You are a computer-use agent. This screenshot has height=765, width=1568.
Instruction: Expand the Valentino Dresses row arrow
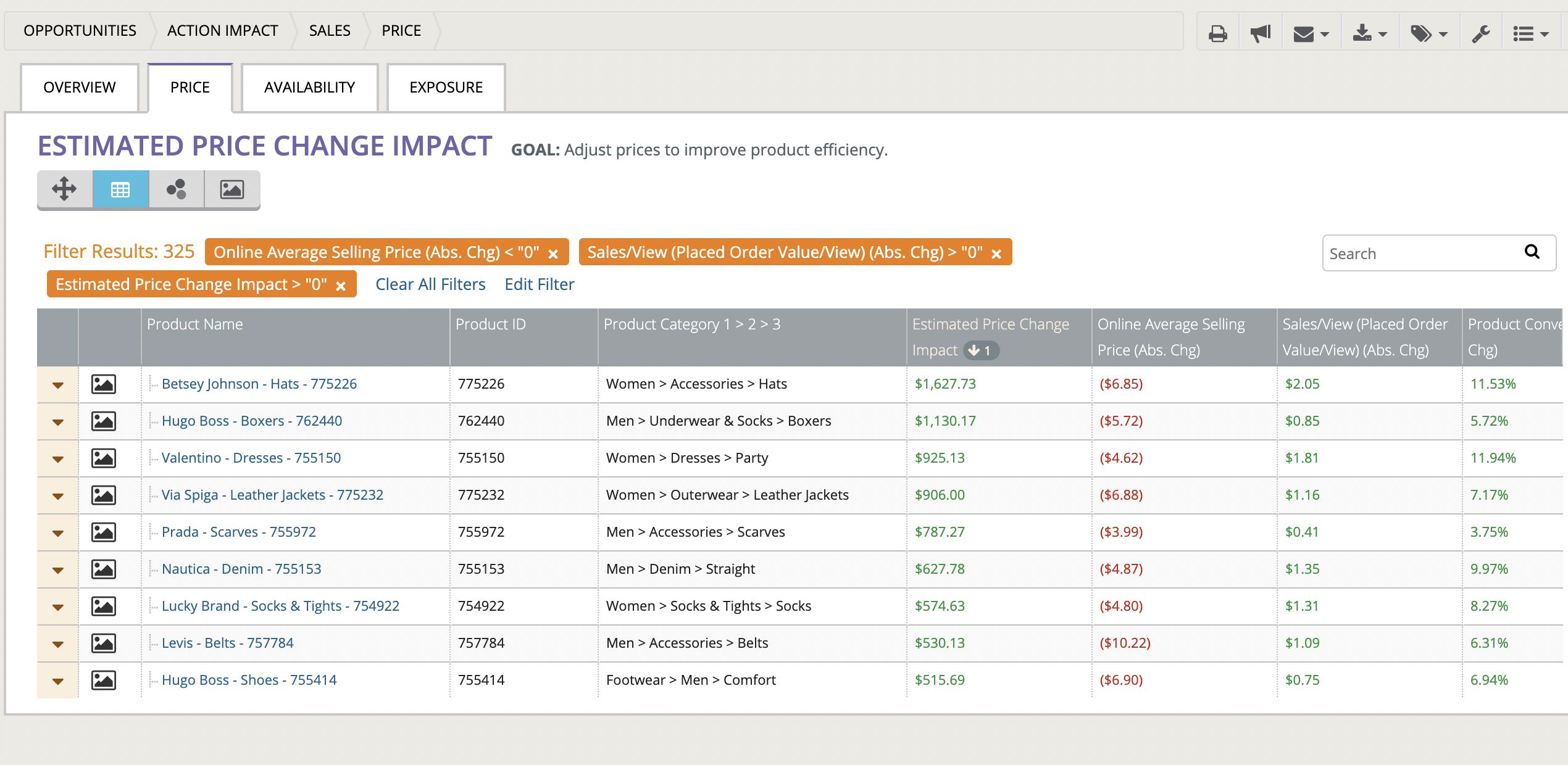click(x=58, y=459)
